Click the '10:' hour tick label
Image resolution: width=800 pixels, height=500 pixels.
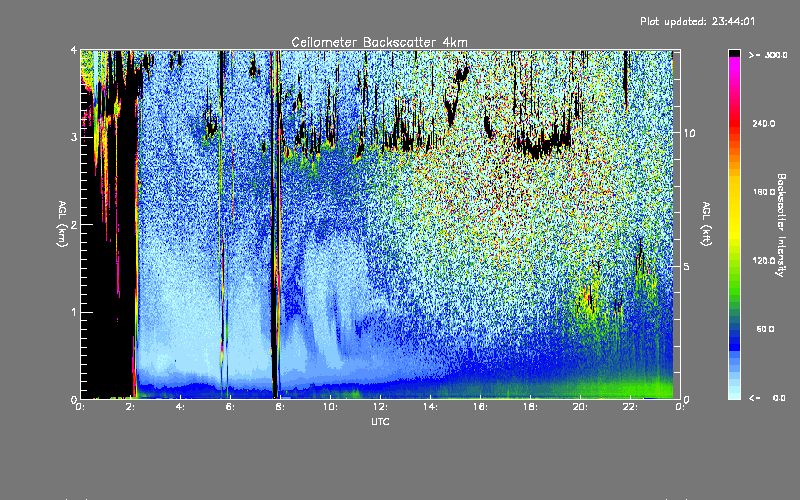[x=330, y=407]
